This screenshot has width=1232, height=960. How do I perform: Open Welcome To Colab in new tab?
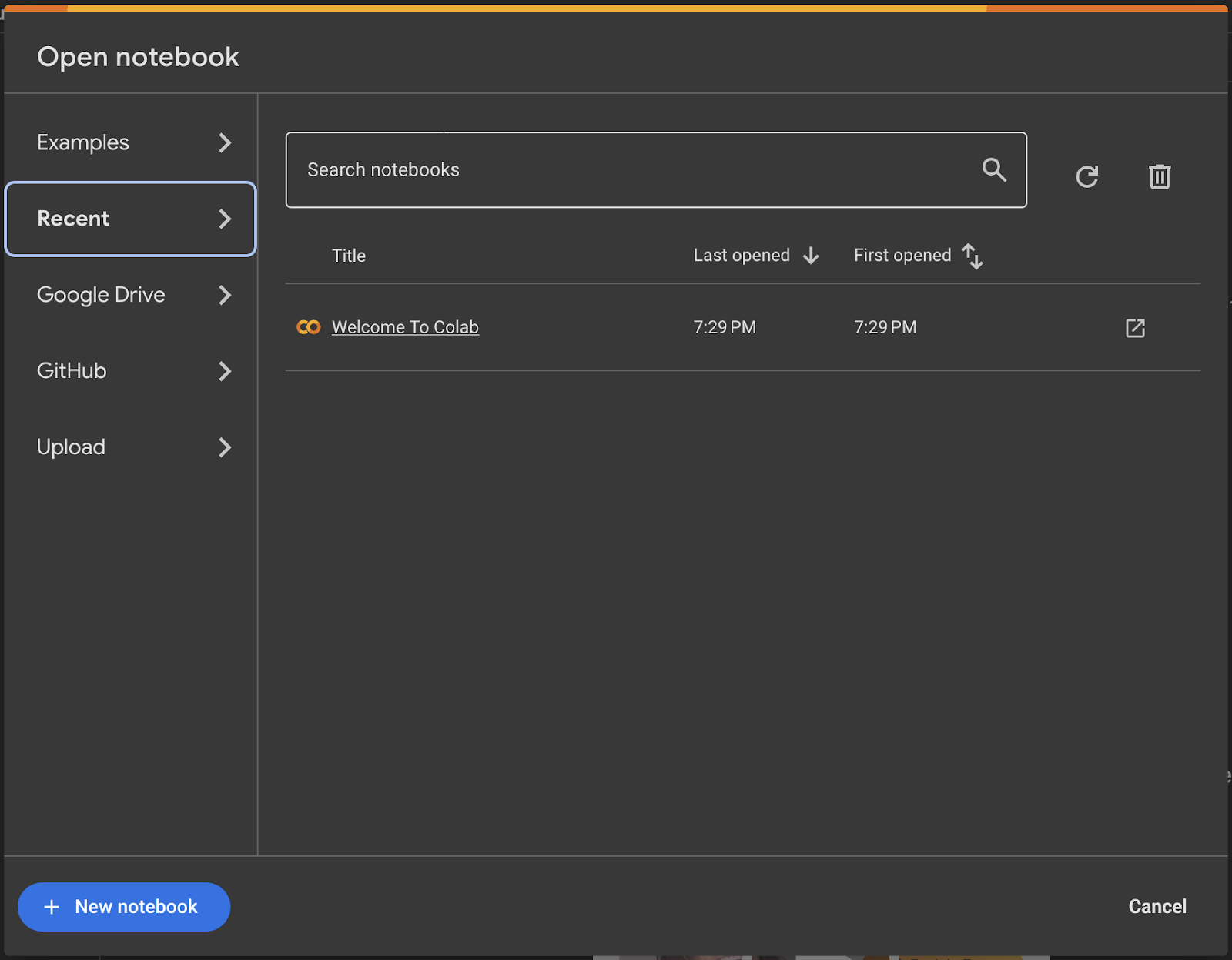pyautogui.click(x=1135, y=328)
